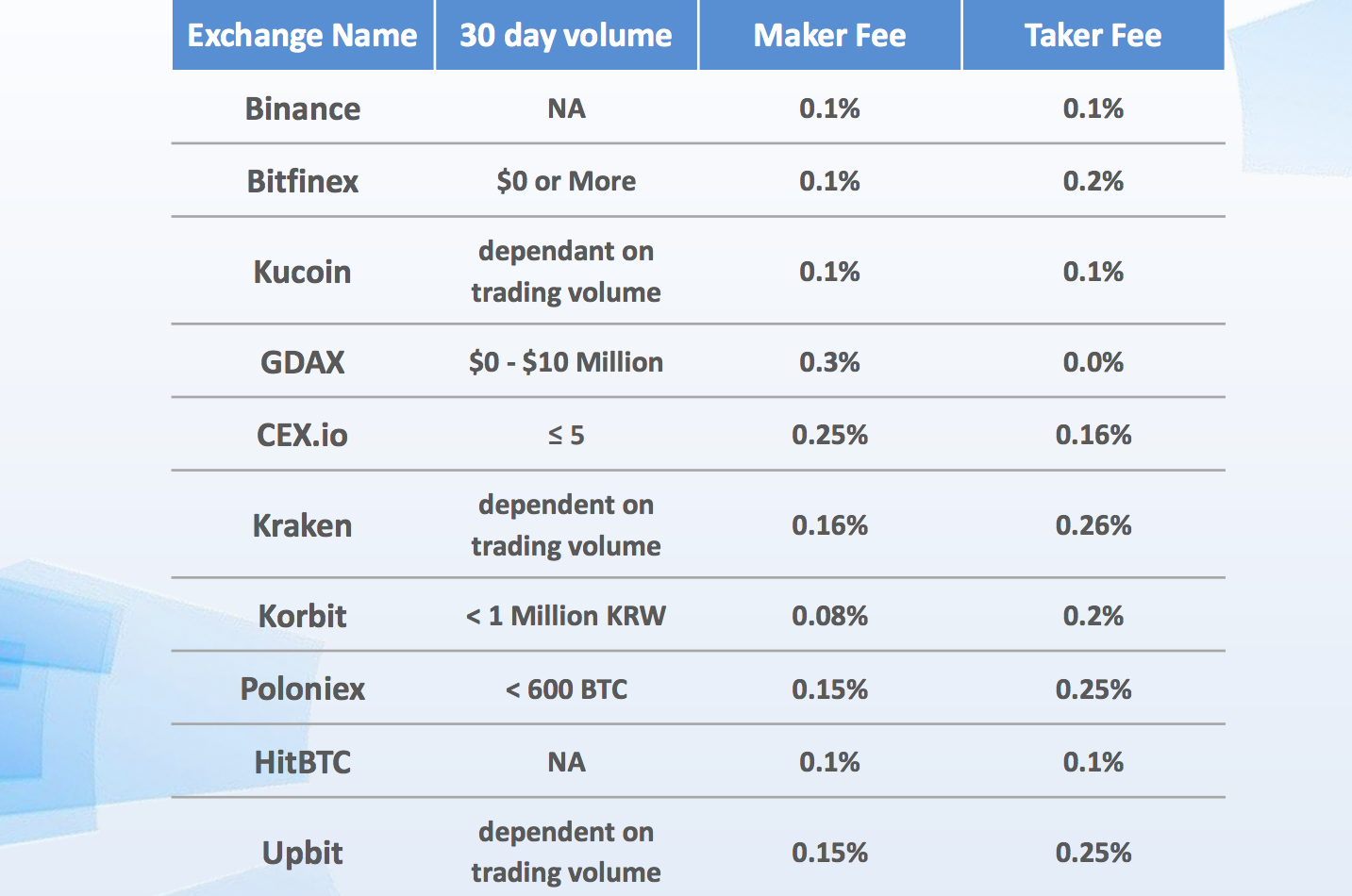The image size is (1352, 896).
Task: Select the "< 600 BTC" volume cell
Action: (566, 689)
